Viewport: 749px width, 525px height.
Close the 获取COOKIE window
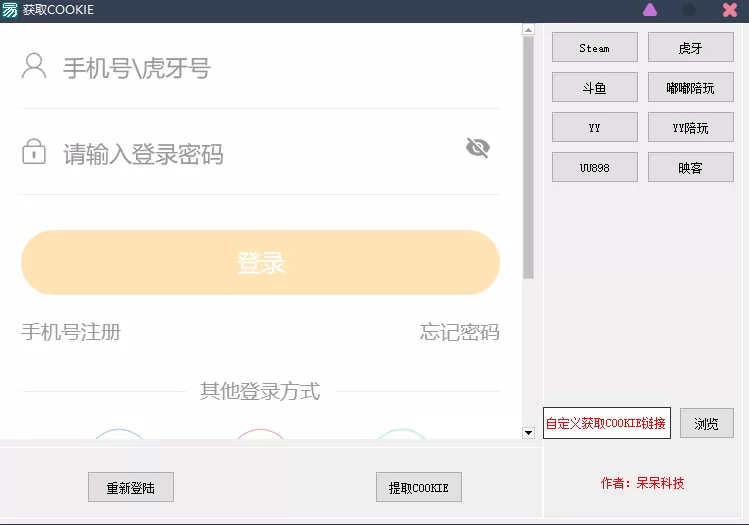[x=729, y=10]
